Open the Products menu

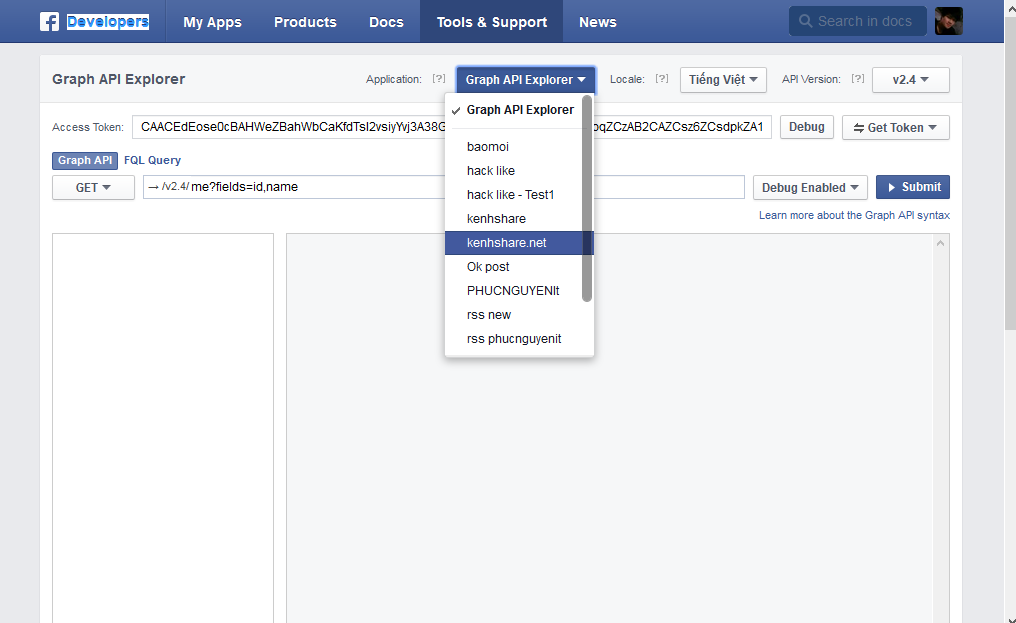point(305,22)
